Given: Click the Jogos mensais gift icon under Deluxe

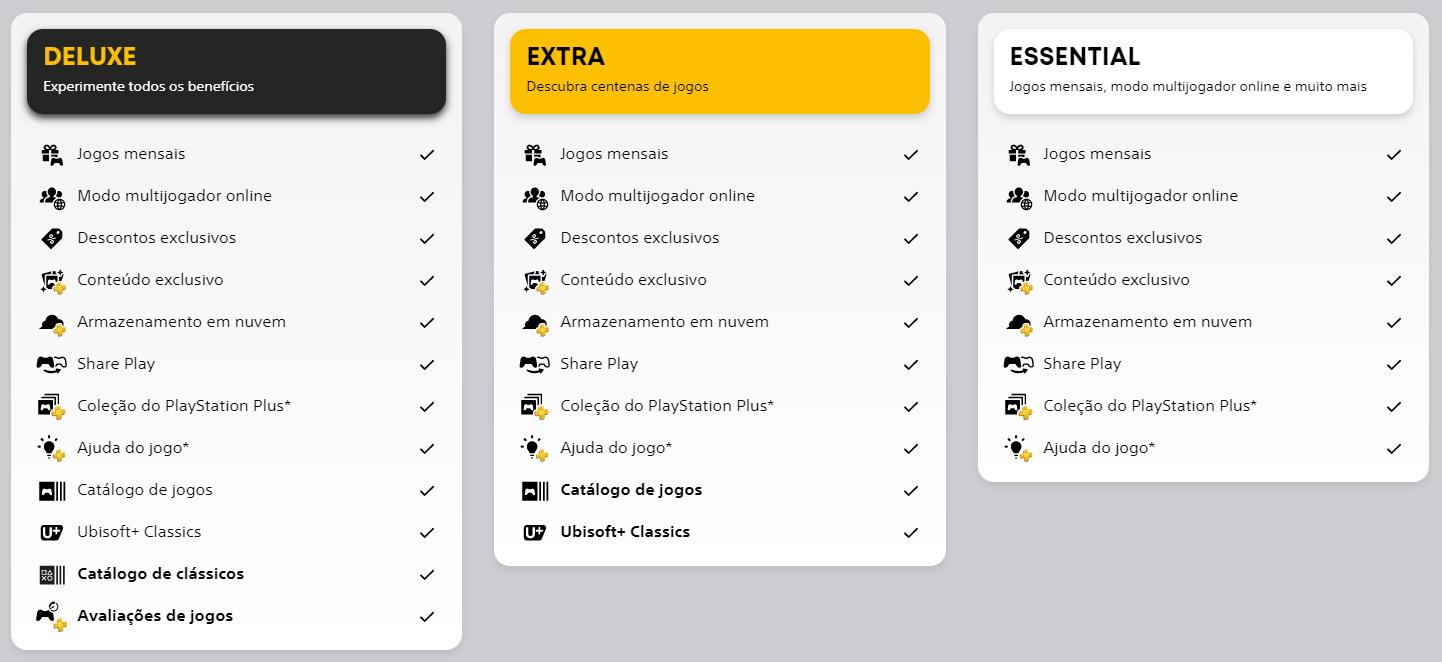Looking at the screenshot, I should (52, 155).
